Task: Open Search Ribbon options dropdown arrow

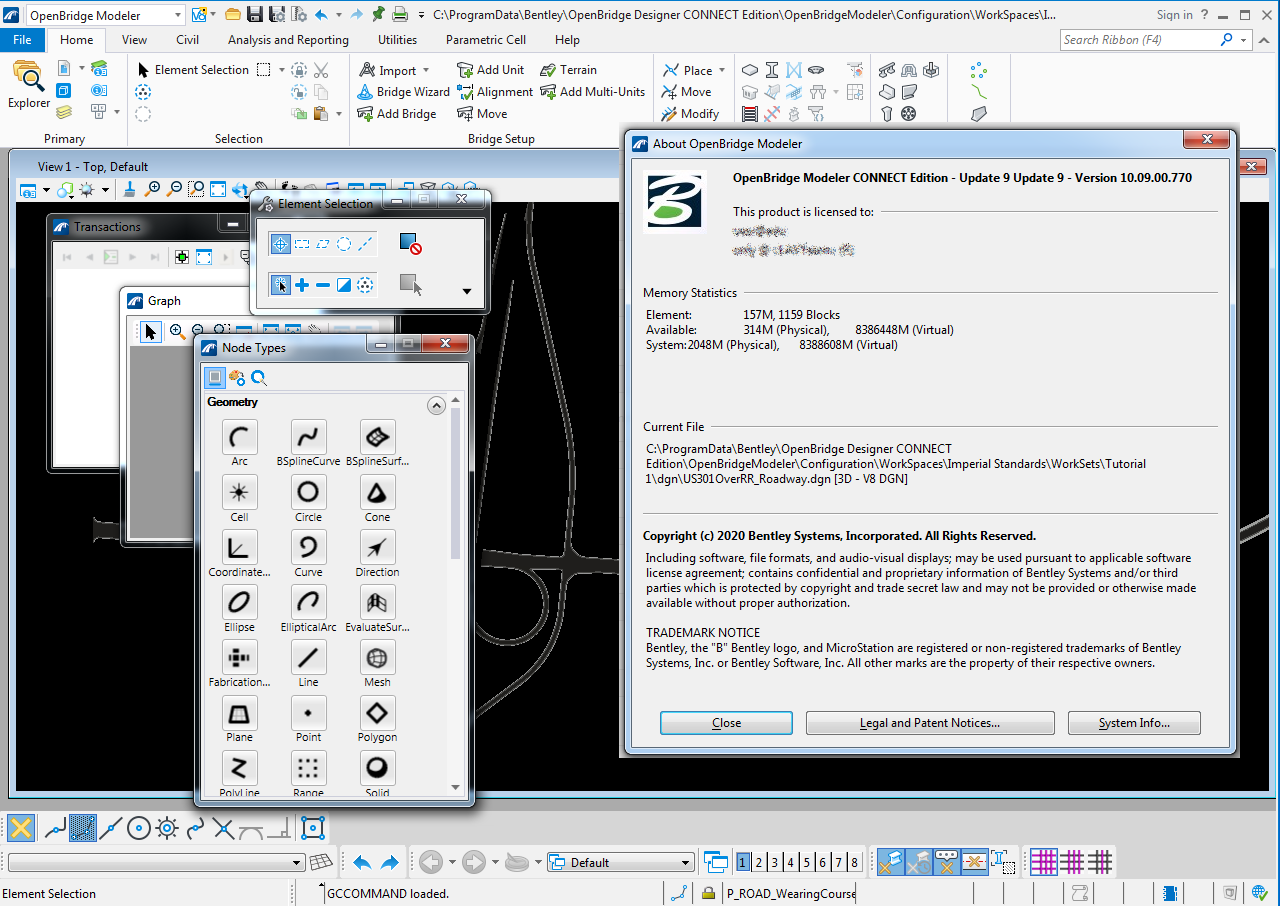Action: coord(1245,40)
